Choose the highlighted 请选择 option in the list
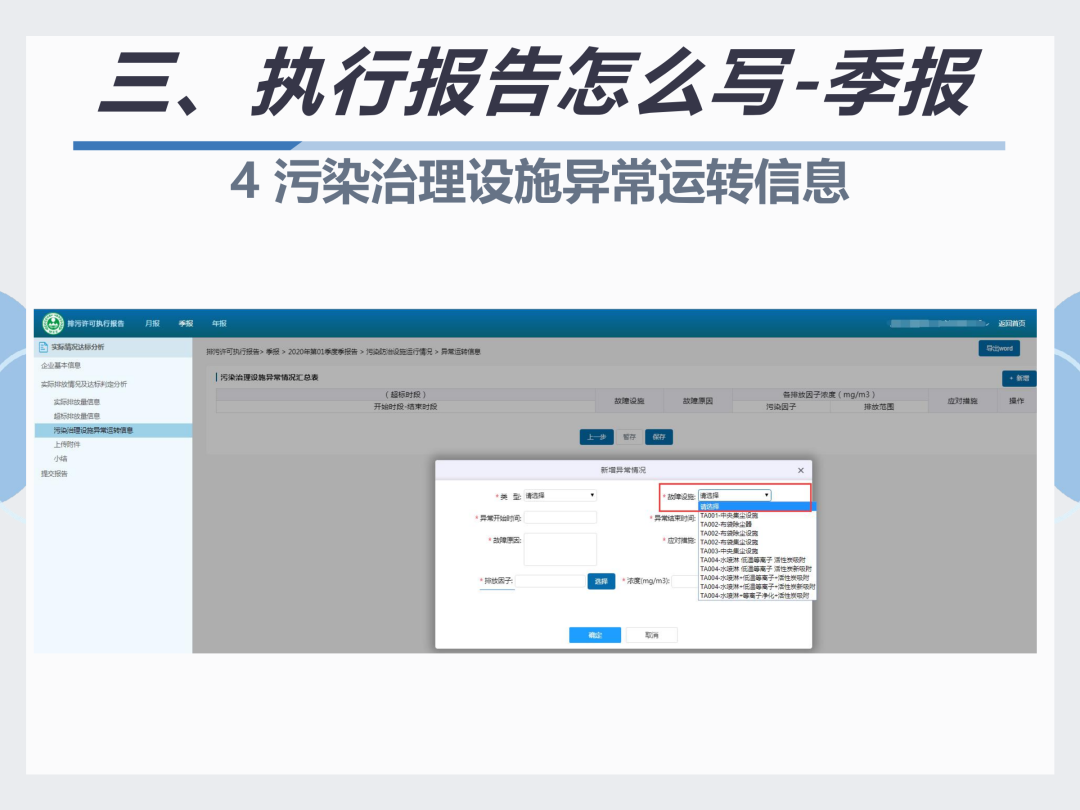The width and height of the screenshot is (1080, 810). (757, 507)
